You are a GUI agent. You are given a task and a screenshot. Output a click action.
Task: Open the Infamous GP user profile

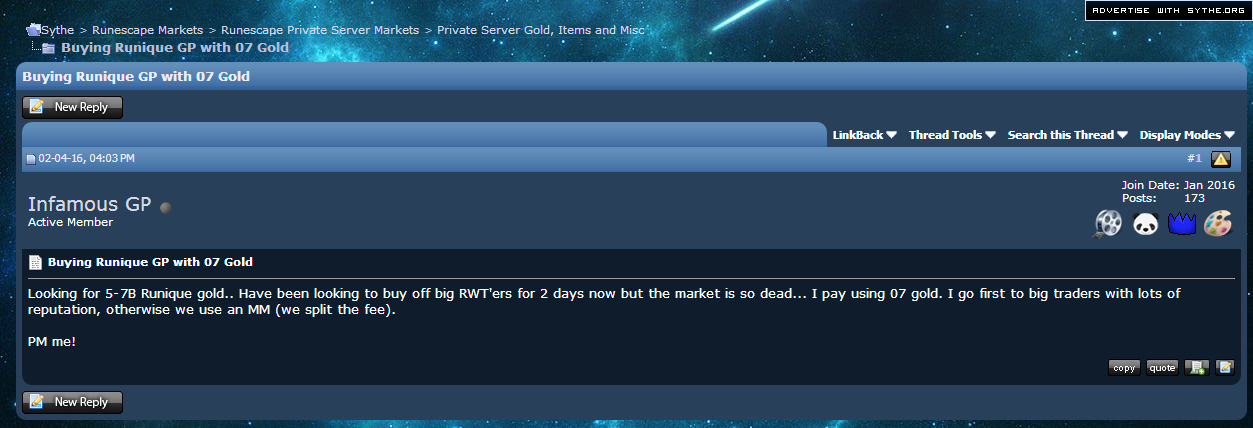(90, 204)
